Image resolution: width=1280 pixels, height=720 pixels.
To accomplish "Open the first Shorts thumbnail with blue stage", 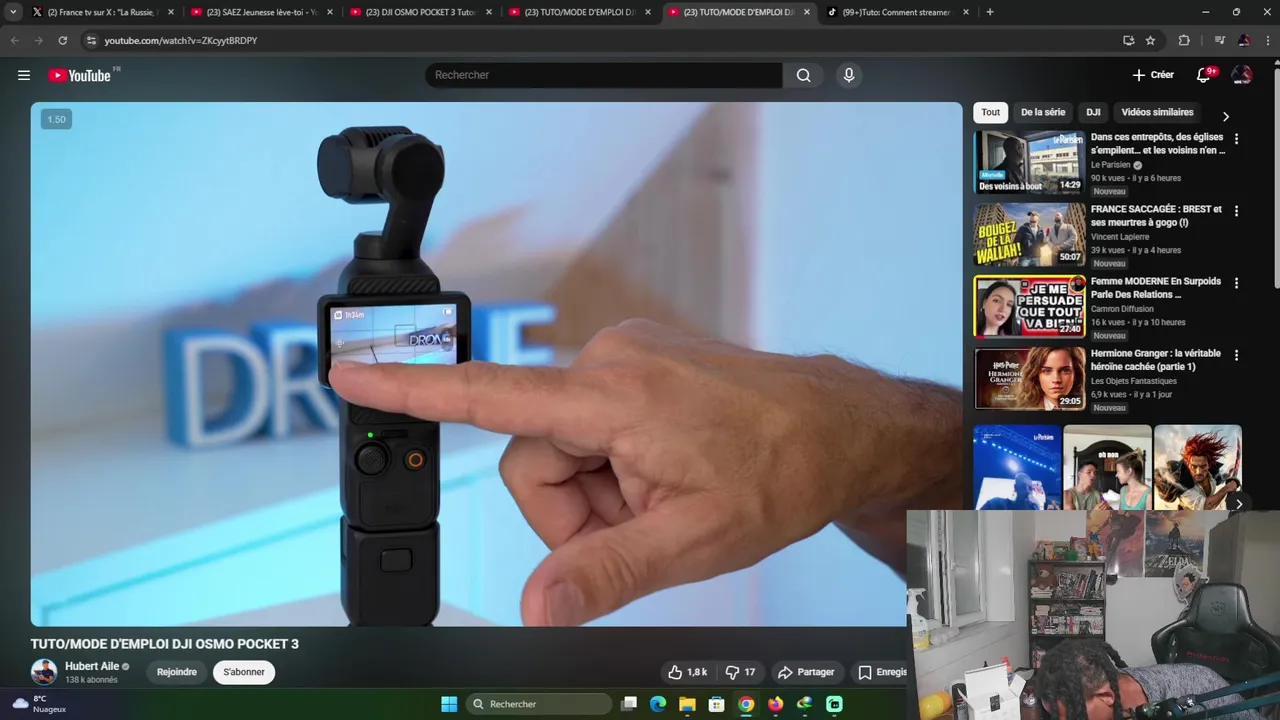I will pyautogui.click(x=1017, y=467).
